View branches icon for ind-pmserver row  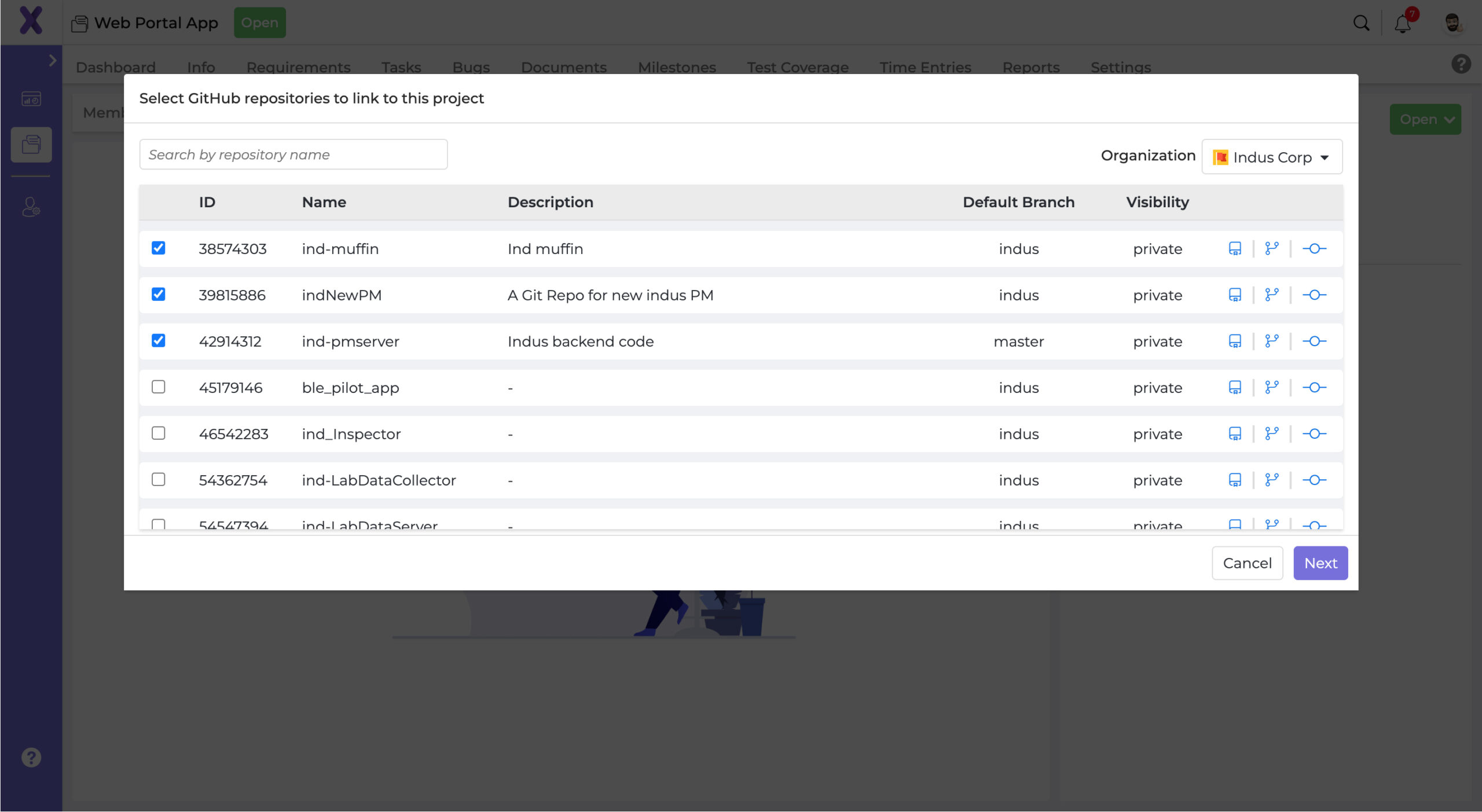pyautogui.click(x=1271, y=341)
